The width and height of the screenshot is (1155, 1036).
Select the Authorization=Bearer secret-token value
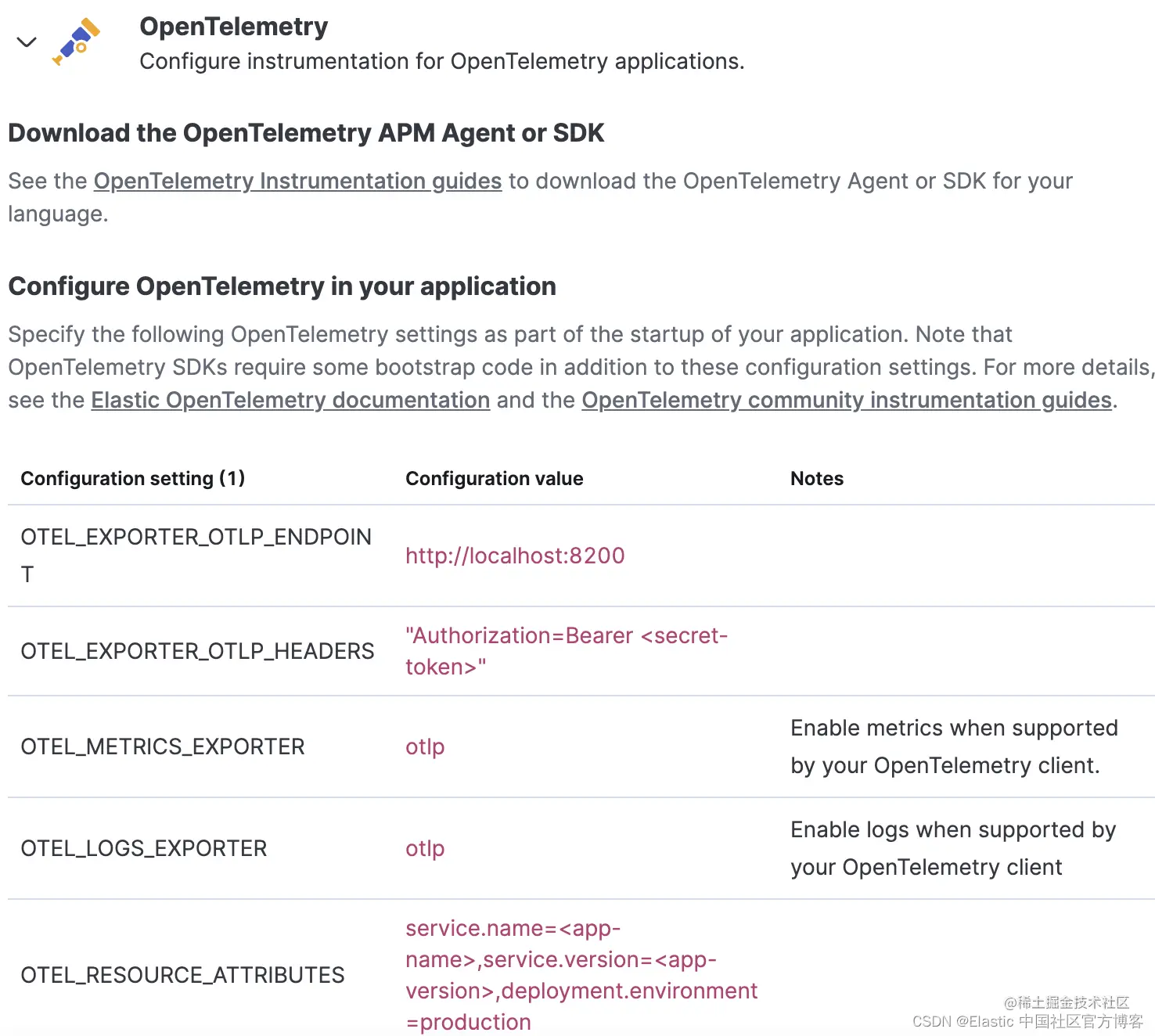tap(567, 651)
